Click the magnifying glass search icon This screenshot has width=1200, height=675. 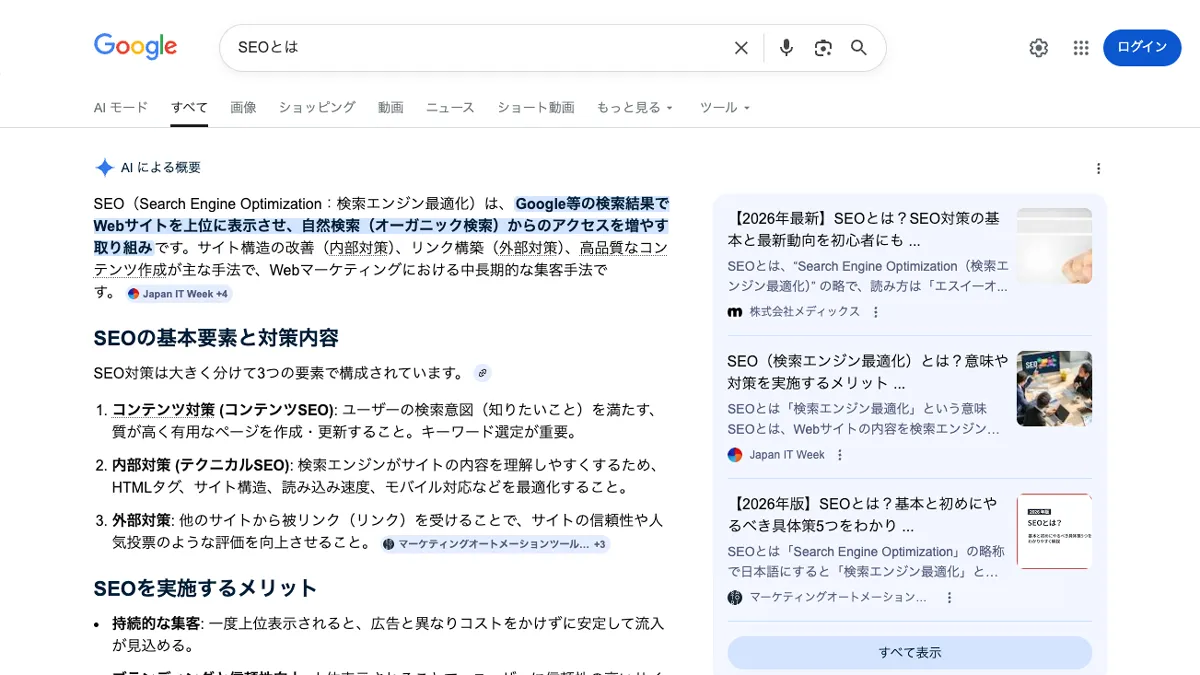[859, 48]
